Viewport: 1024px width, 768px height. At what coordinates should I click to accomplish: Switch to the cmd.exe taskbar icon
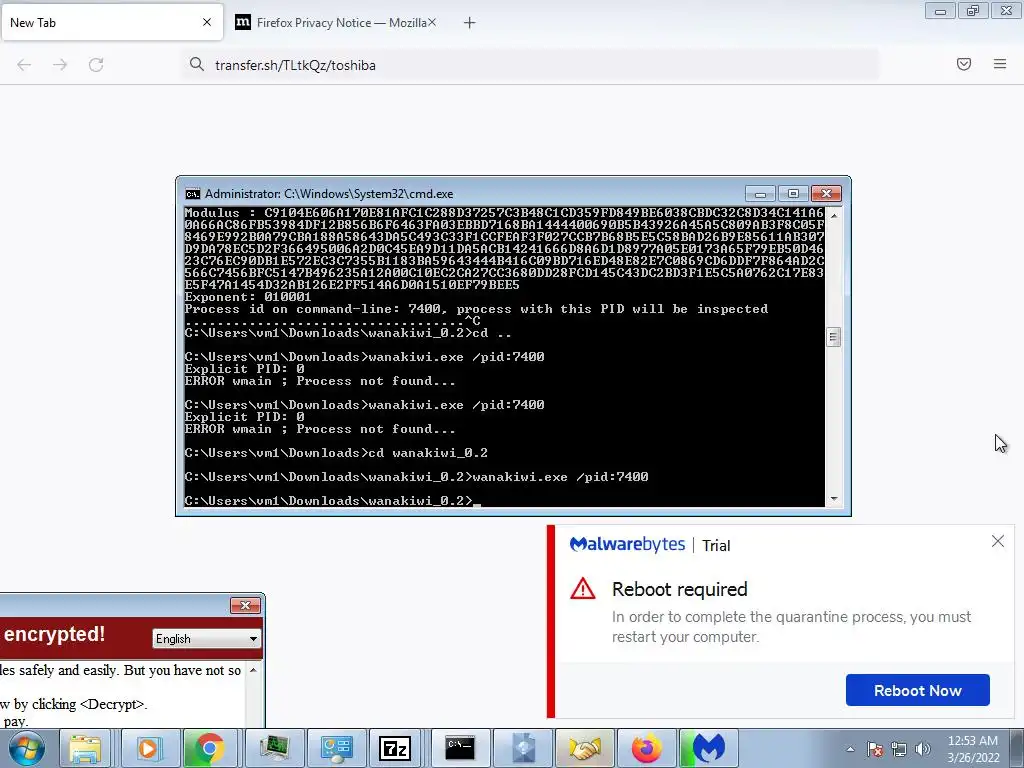(460, 748)
